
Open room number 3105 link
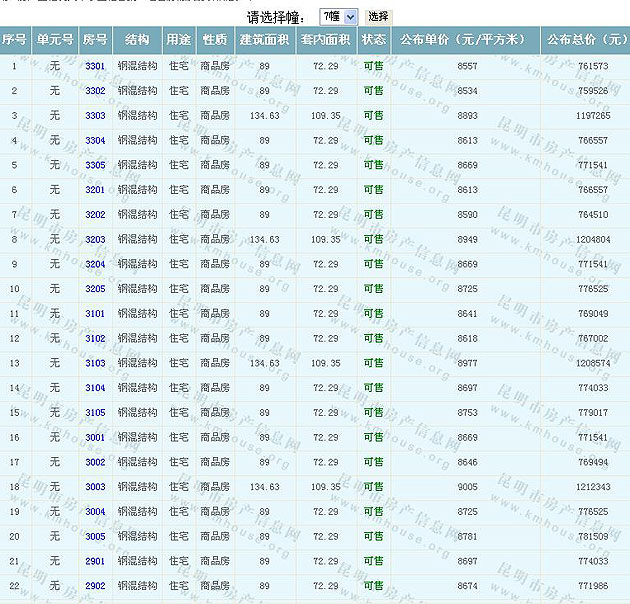95,413
